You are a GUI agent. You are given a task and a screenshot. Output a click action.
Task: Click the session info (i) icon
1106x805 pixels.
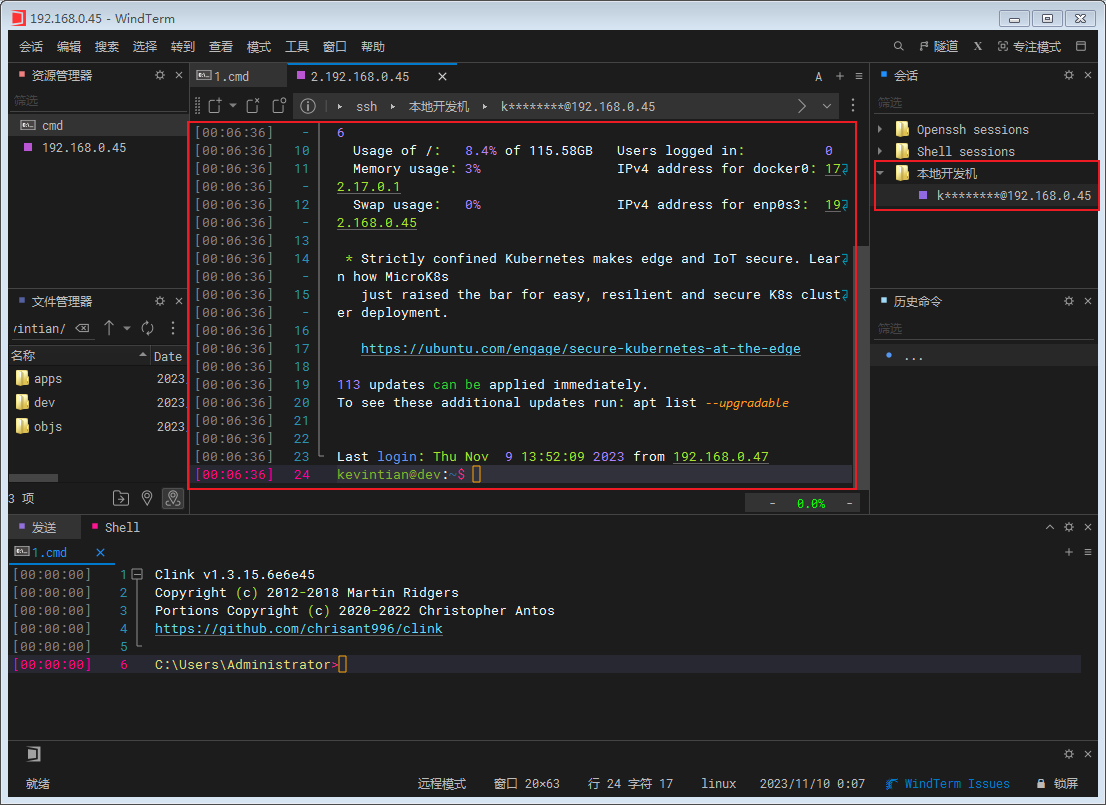(x=308, y=106)
